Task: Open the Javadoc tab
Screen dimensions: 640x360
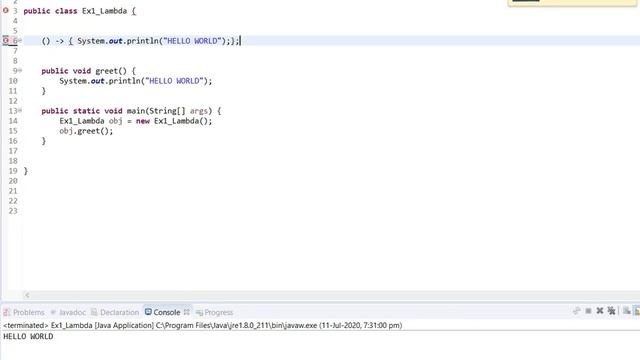Action: pos(68,312)
